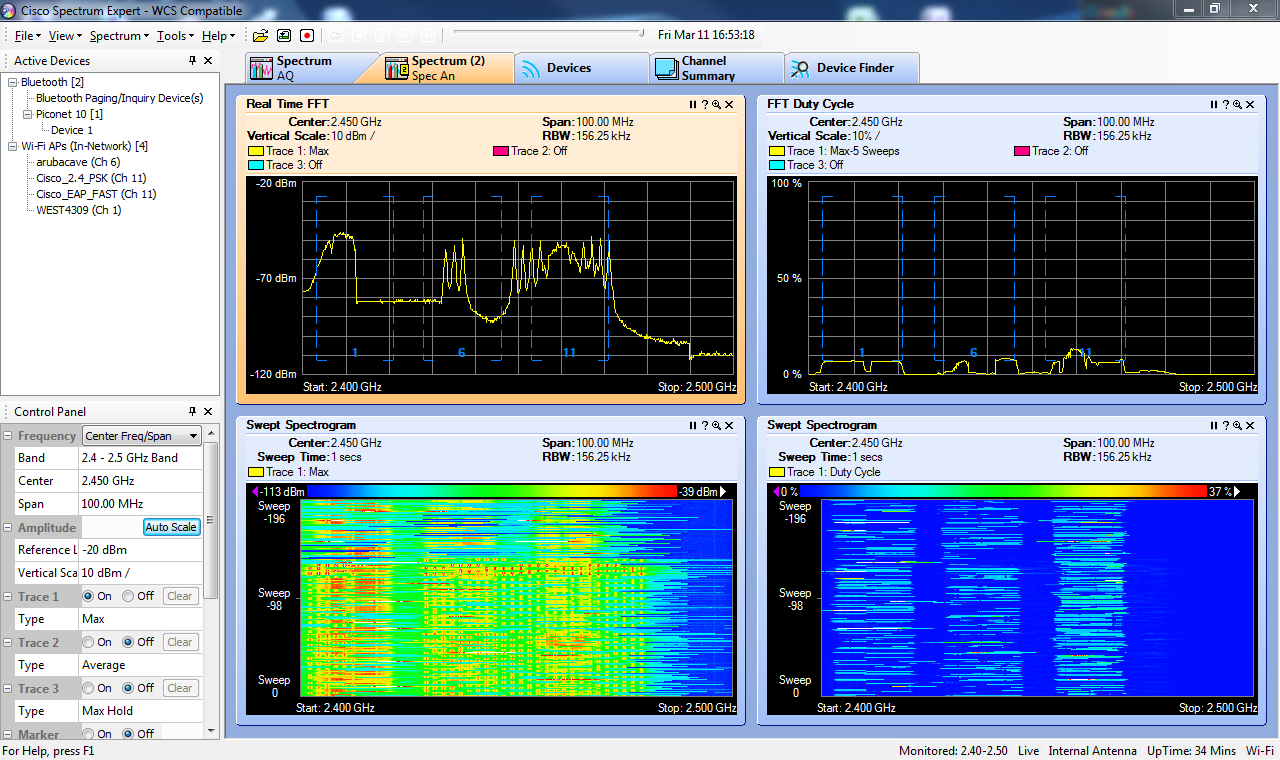
Task: Enable Trace 3 On radio button
Action: pyautogui.click(x=88, y=688)
